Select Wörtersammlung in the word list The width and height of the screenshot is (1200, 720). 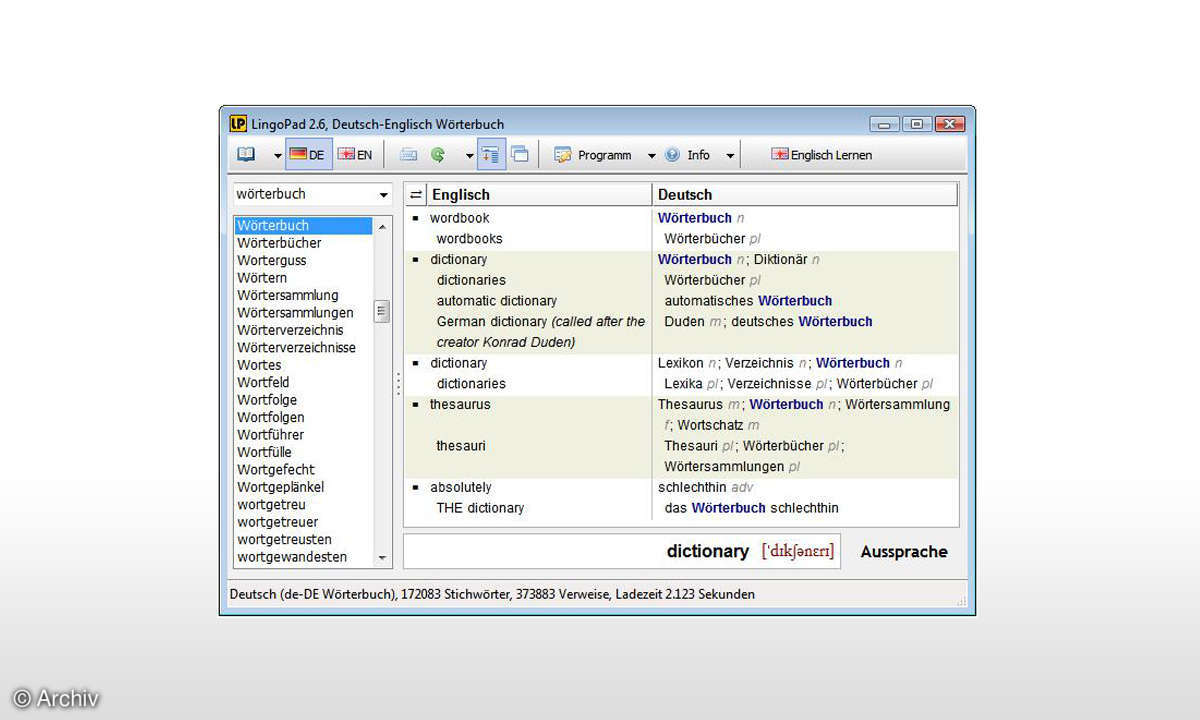[288, 295]
